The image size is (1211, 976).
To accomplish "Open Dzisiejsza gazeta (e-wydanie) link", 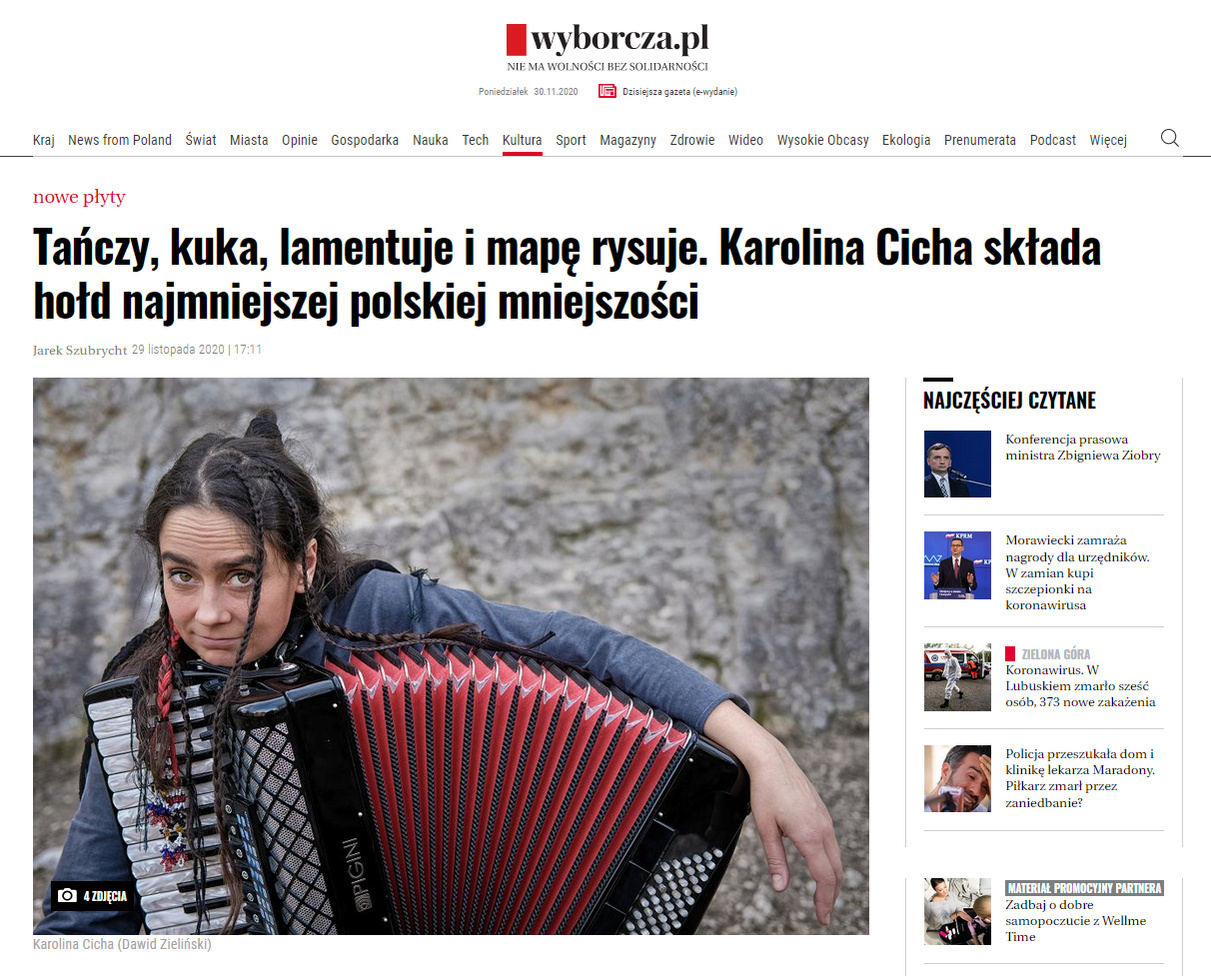I will coord(680,91).
